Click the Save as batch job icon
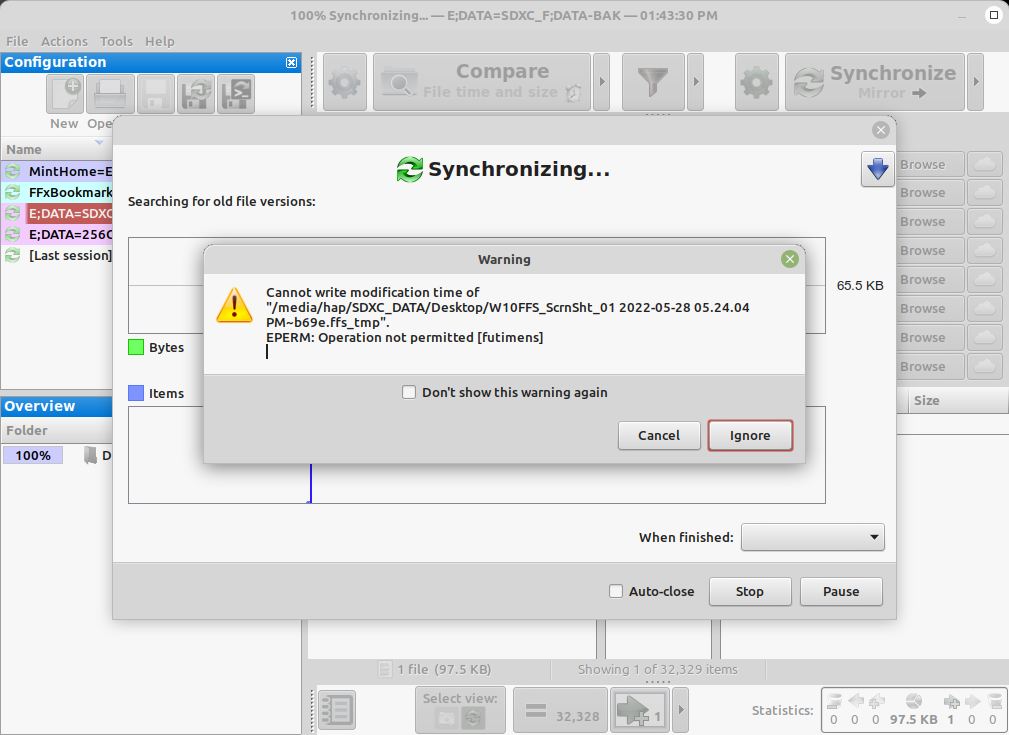 pos(236,94)
